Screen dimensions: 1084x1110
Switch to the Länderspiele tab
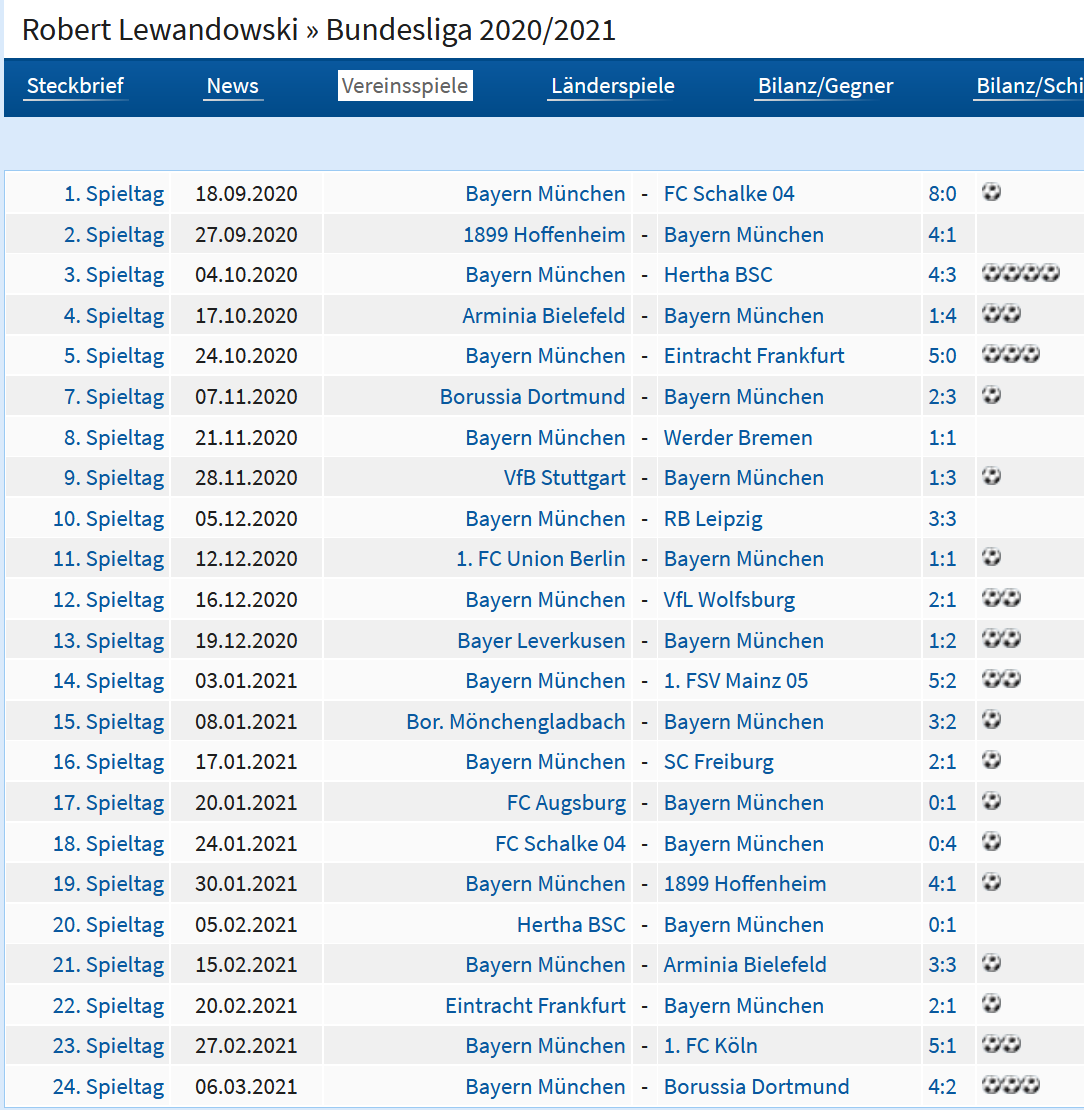[x=612, y=86]
